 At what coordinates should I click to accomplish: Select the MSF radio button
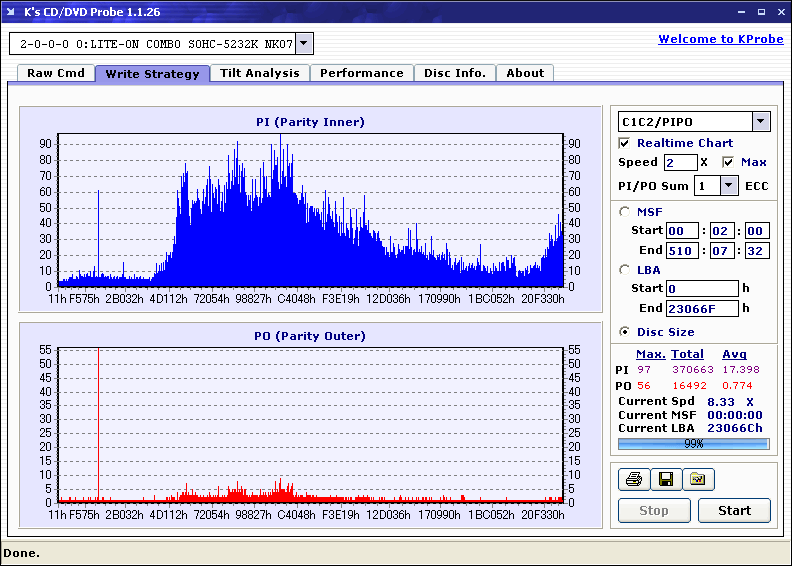[625, 211]
